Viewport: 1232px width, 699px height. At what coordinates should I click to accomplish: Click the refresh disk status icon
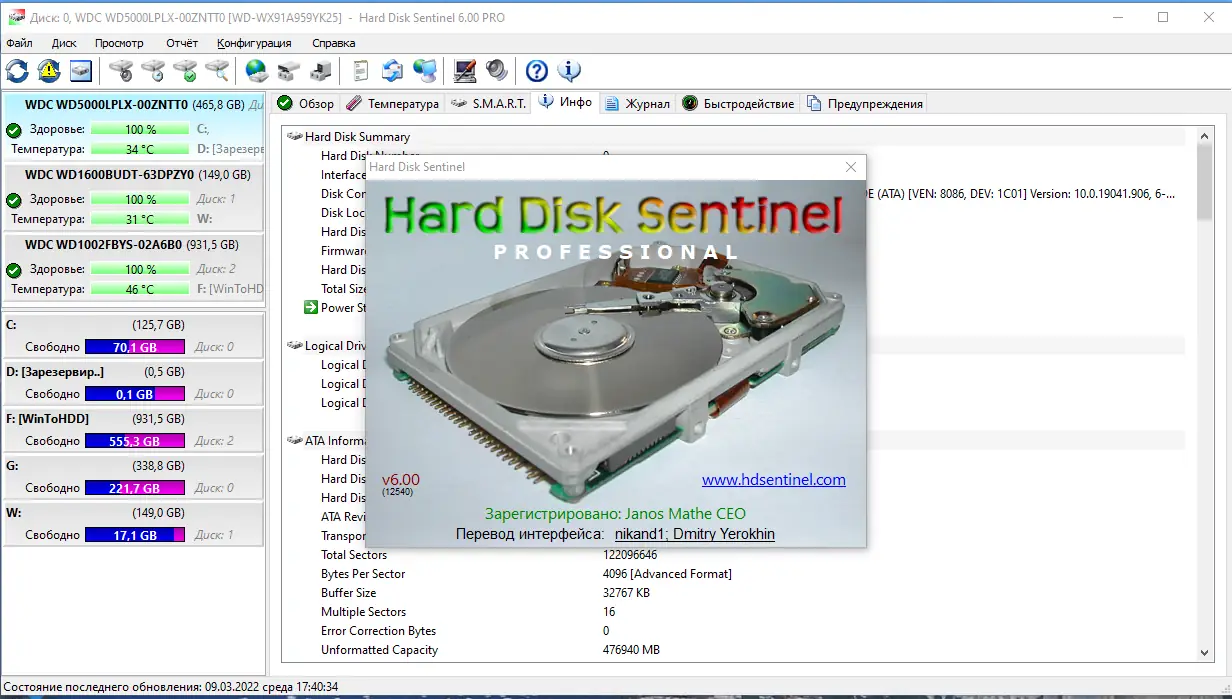(x=15, y=70)
